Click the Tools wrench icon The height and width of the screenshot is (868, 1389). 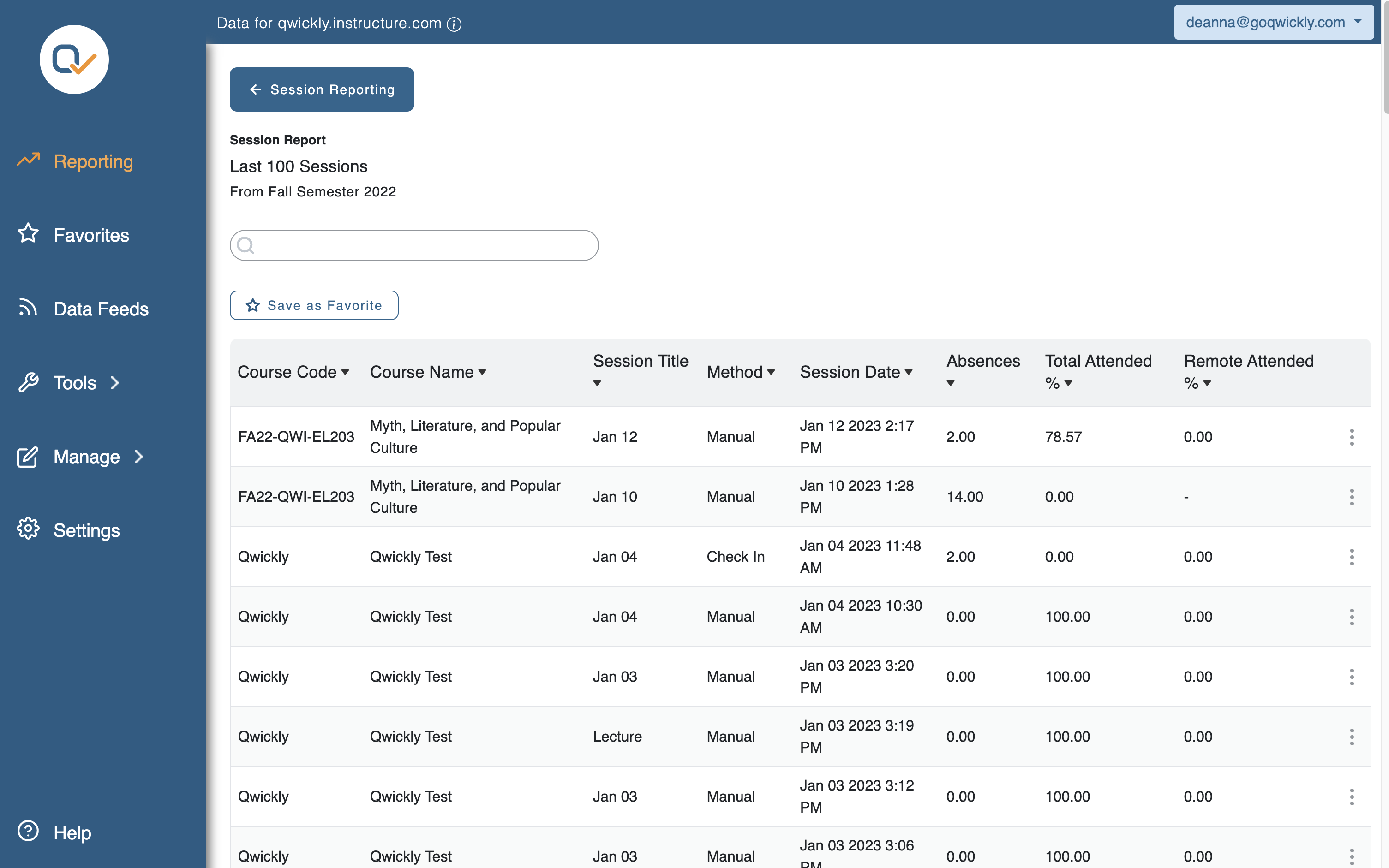tap(28, 382)
